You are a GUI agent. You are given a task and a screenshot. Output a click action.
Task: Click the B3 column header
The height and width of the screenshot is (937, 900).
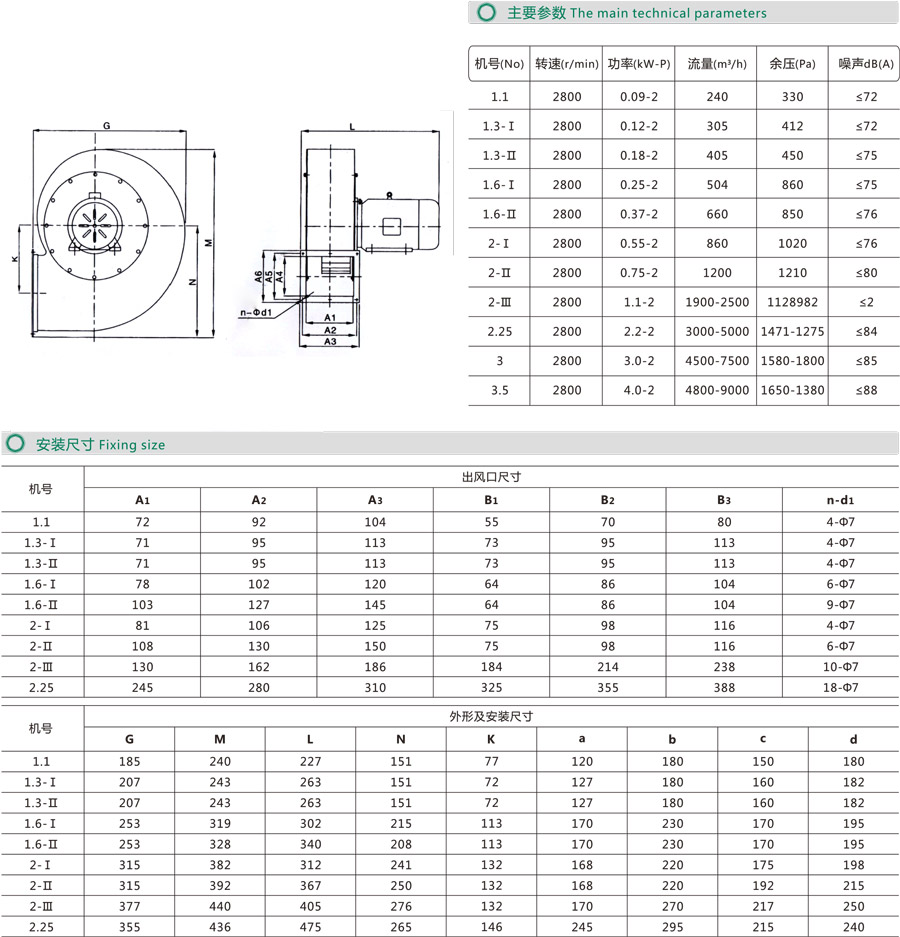click(724, 500)
